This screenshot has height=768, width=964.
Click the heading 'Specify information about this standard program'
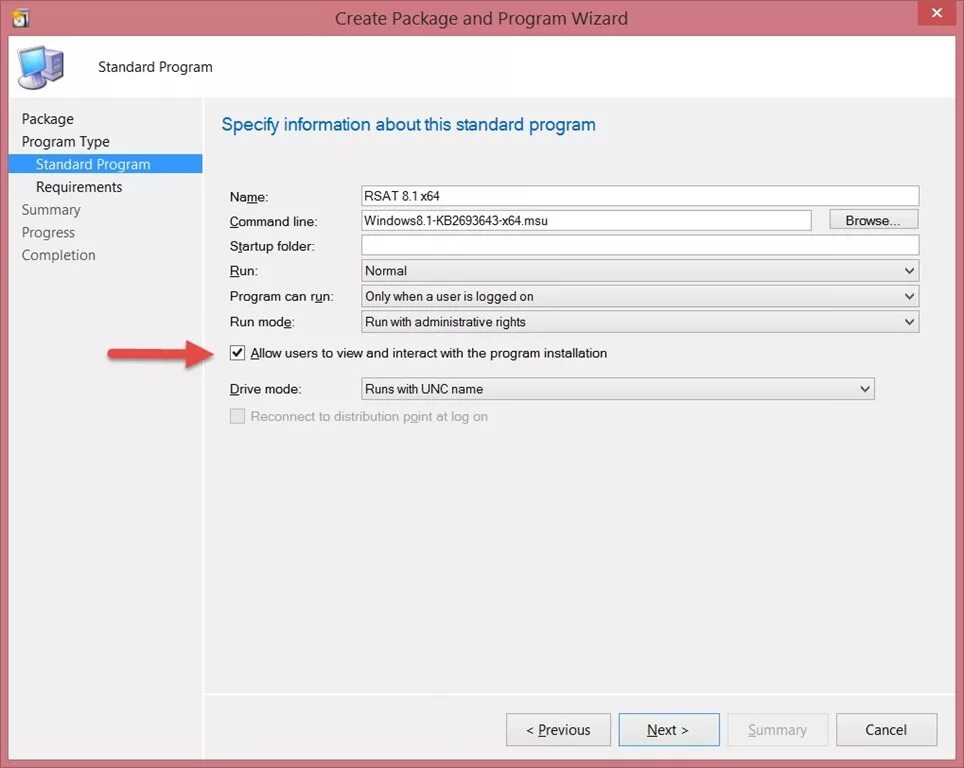pyautogui.click(x=408, y=125)
